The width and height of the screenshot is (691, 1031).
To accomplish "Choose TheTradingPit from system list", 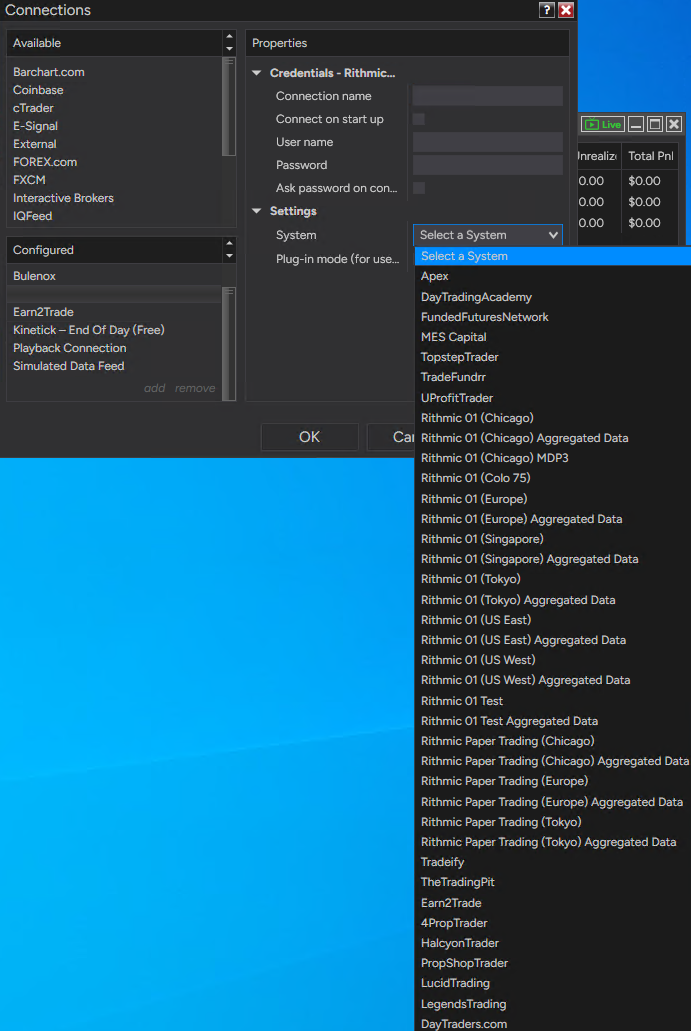I will (458, 882).
